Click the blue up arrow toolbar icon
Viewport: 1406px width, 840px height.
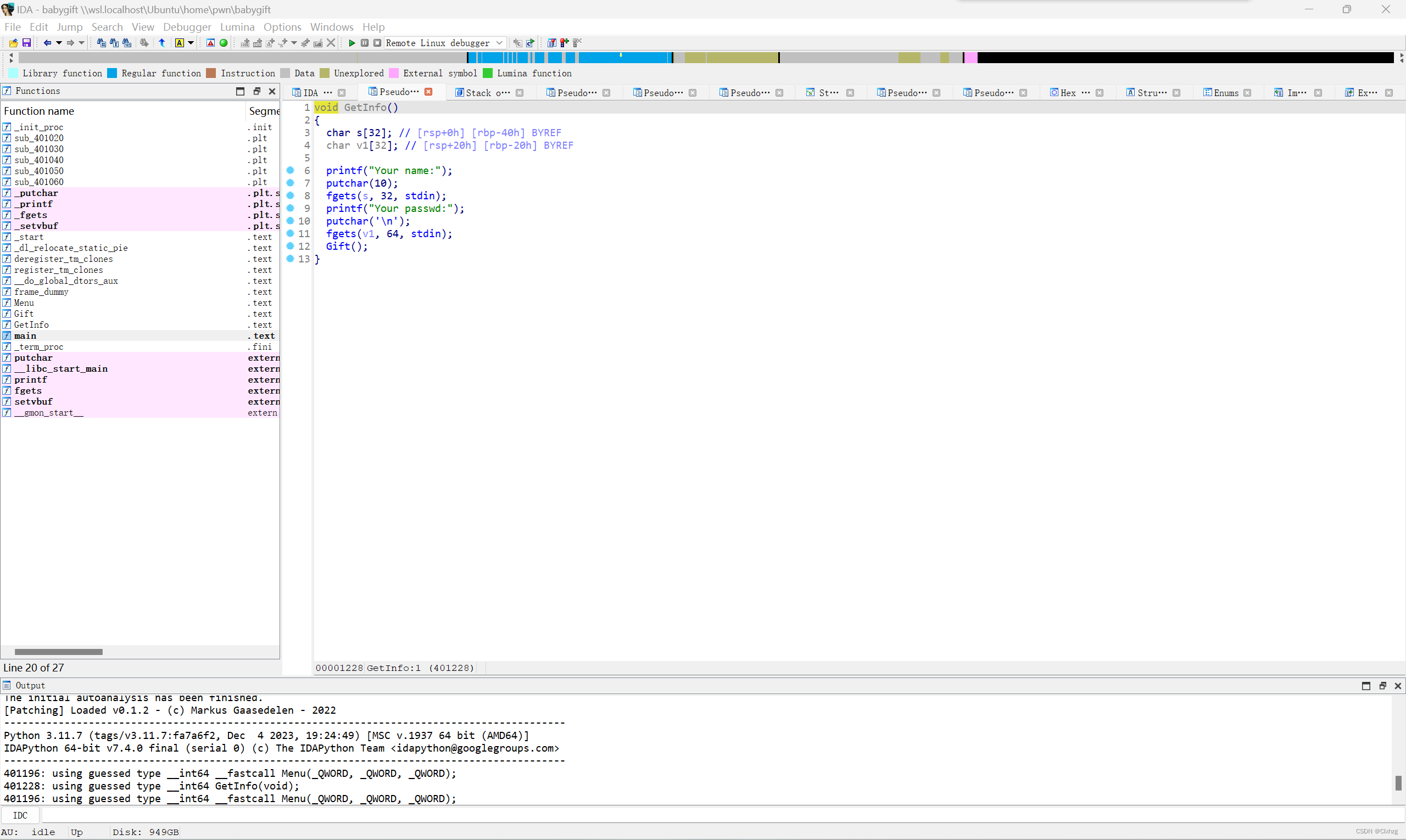point(162,43)
